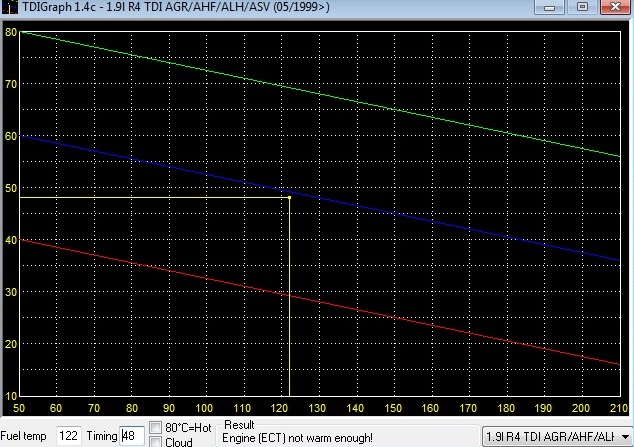The width and height of the screenshot is (634, 447).
Task: Click the yellow horizontal indicator line
Action: [x=150, y=197]
